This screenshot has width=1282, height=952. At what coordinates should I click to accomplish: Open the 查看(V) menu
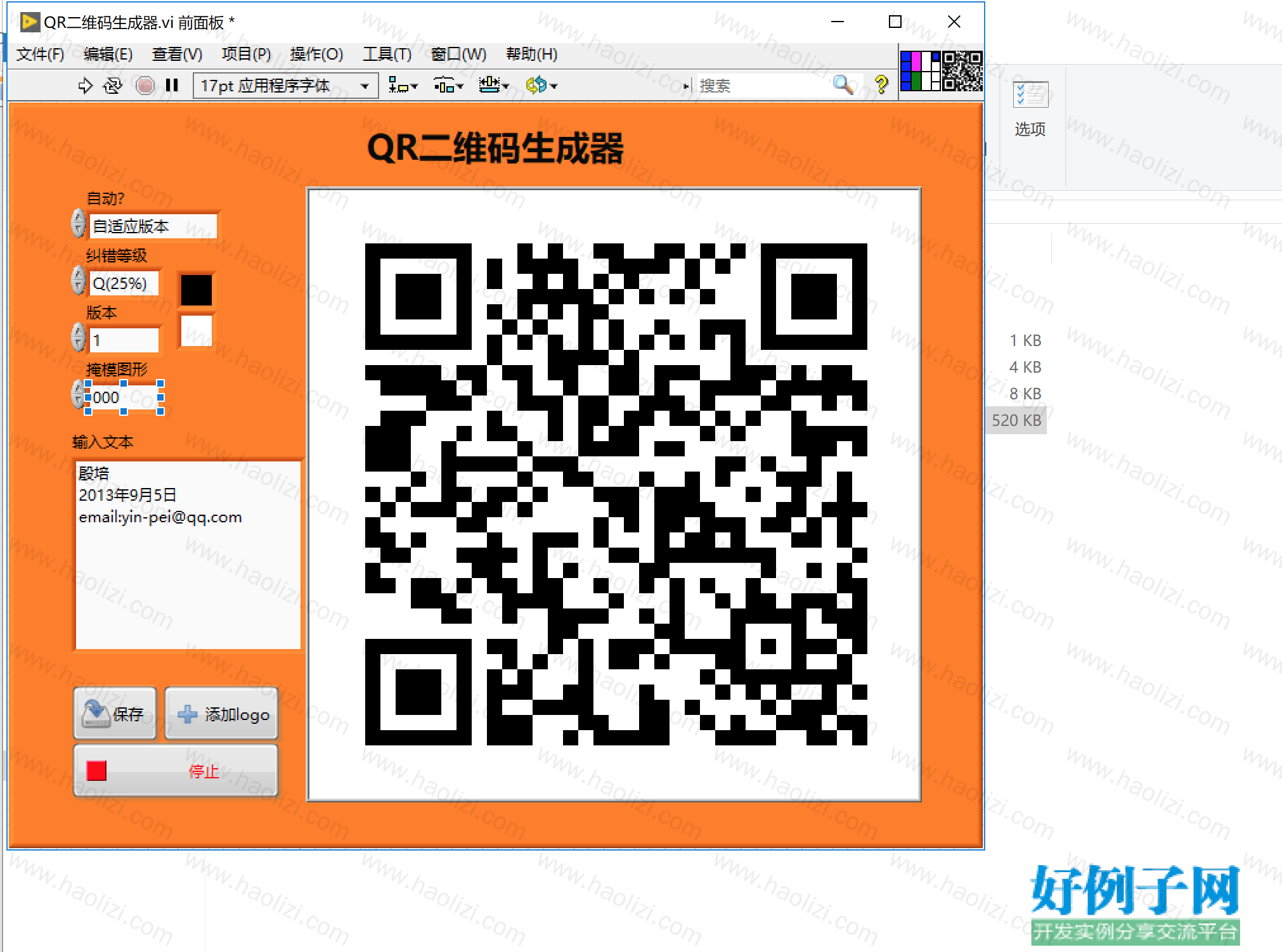pyautogui.click(x=178, y=55)
